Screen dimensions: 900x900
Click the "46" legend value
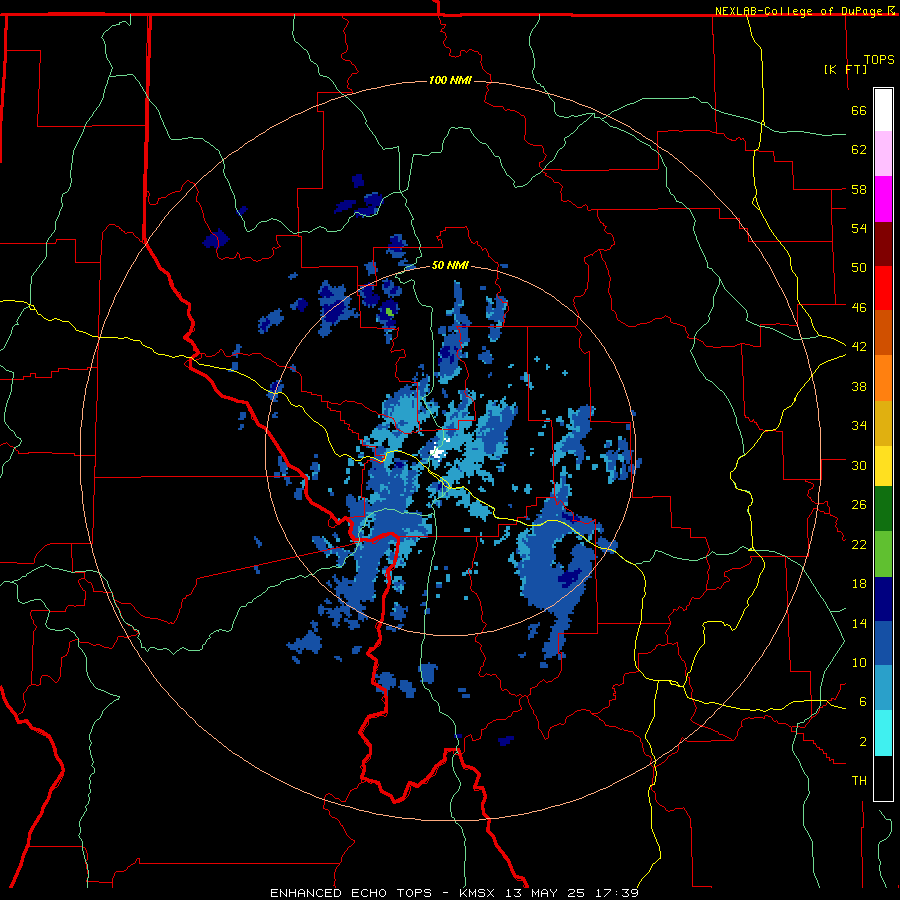tap(859, 308)
